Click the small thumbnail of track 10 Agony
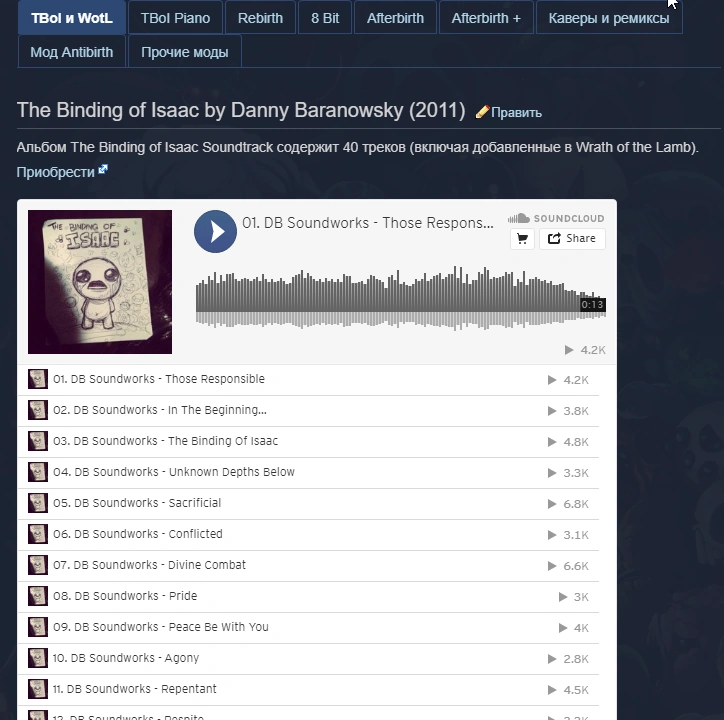This screenshot has width=724, height=720. (x=38, y=658)
